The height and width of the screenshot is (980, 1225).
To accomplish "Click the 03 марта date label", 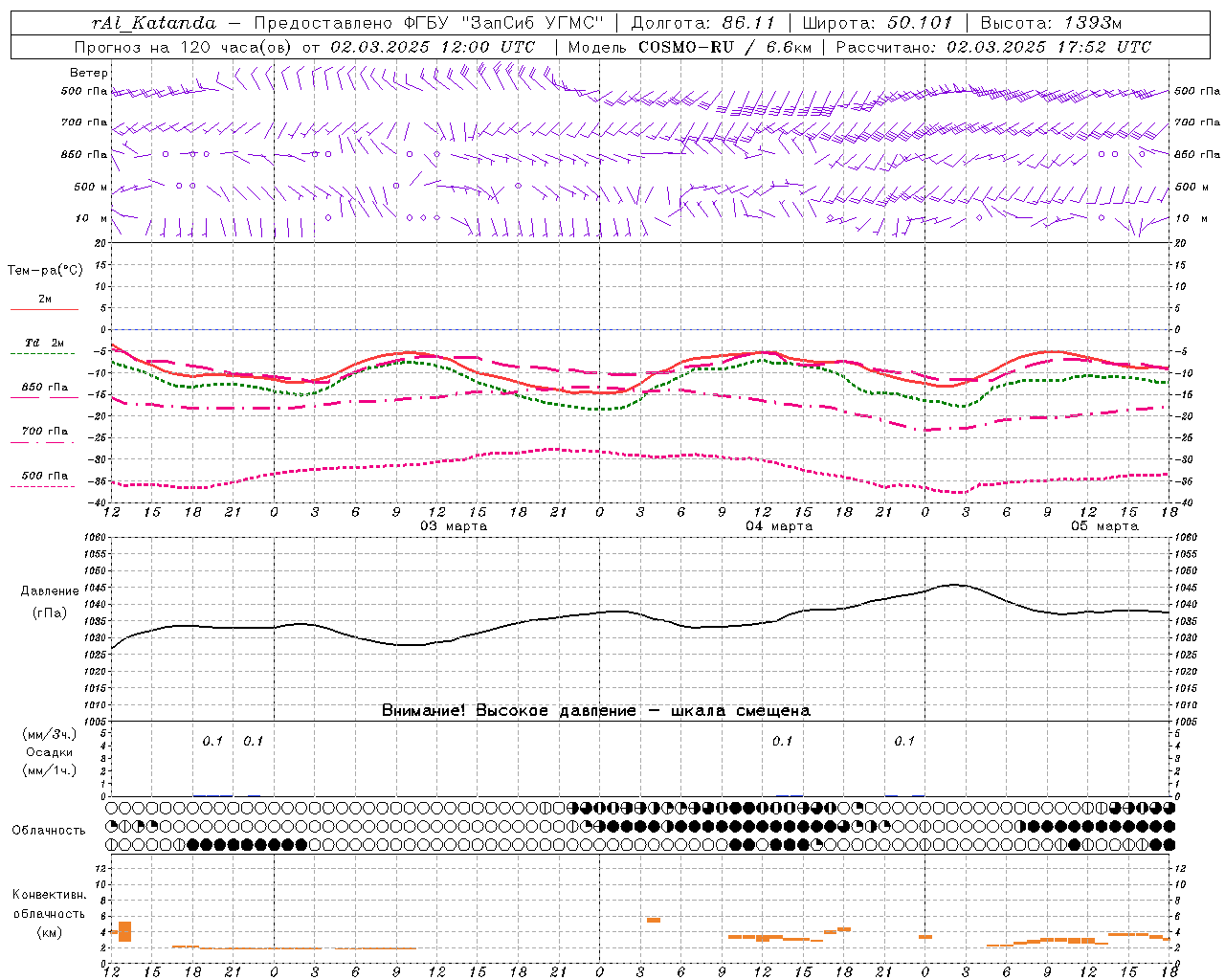I will (x=454, y=526).
